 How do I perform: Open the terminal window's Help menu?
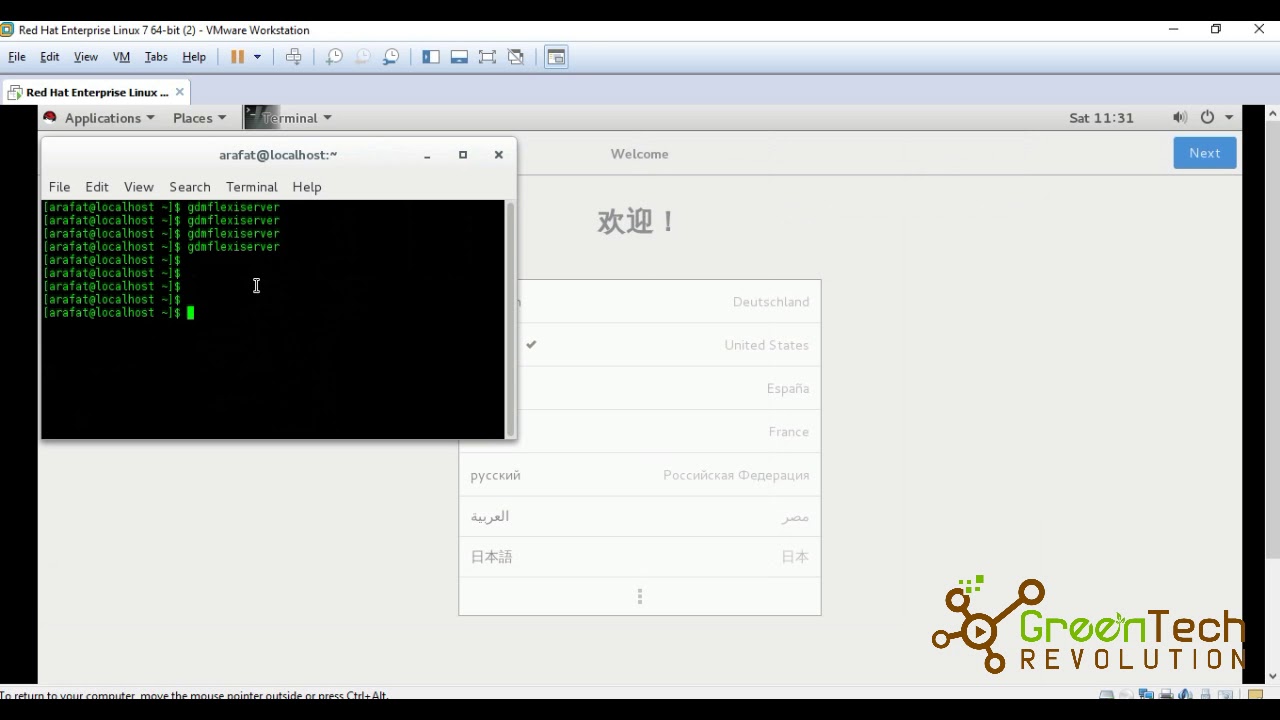click(x=307, y=187)
